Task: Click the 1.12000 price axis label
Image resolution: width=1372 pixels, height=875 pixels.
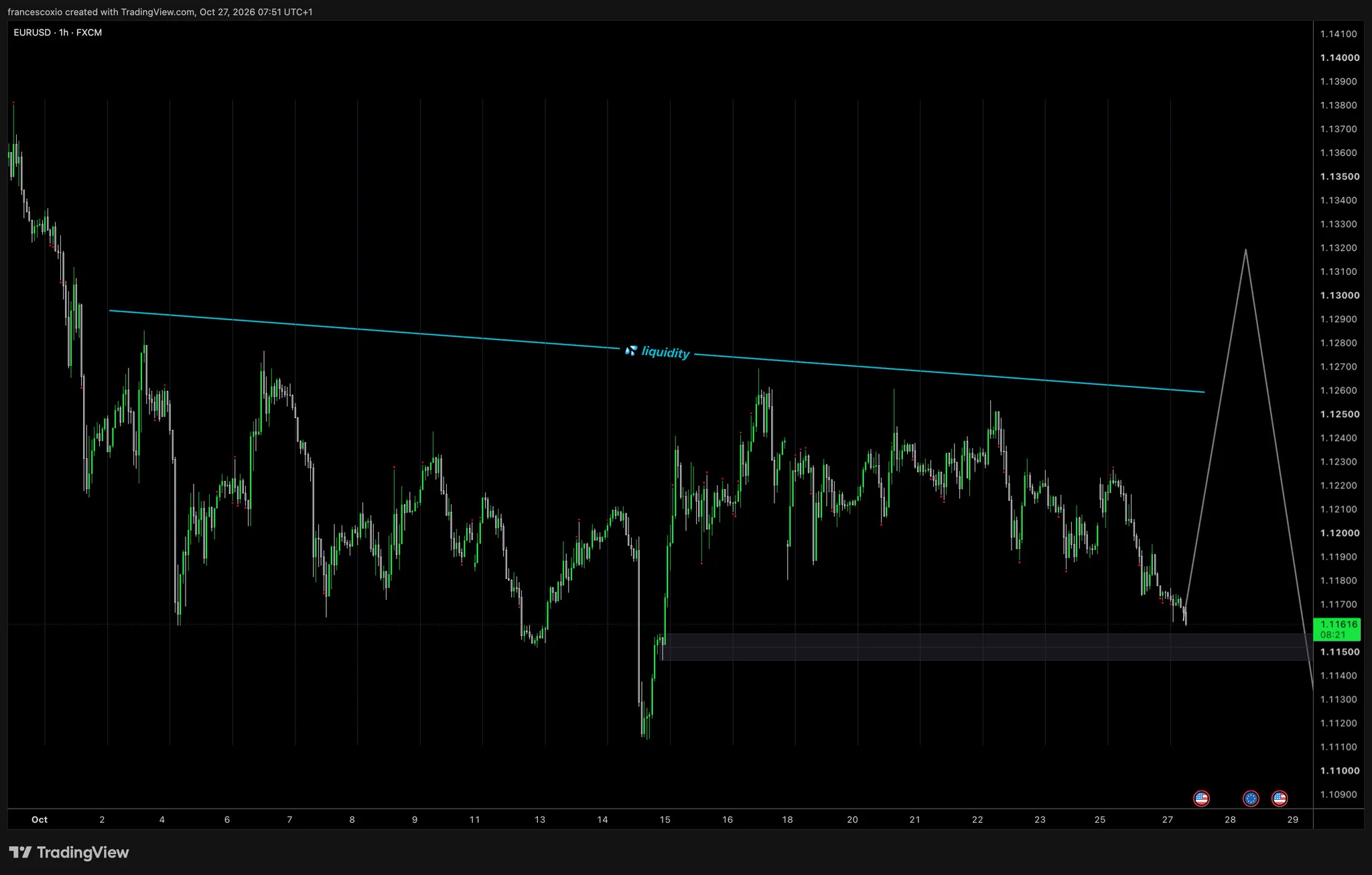Action: (1340, 533)
